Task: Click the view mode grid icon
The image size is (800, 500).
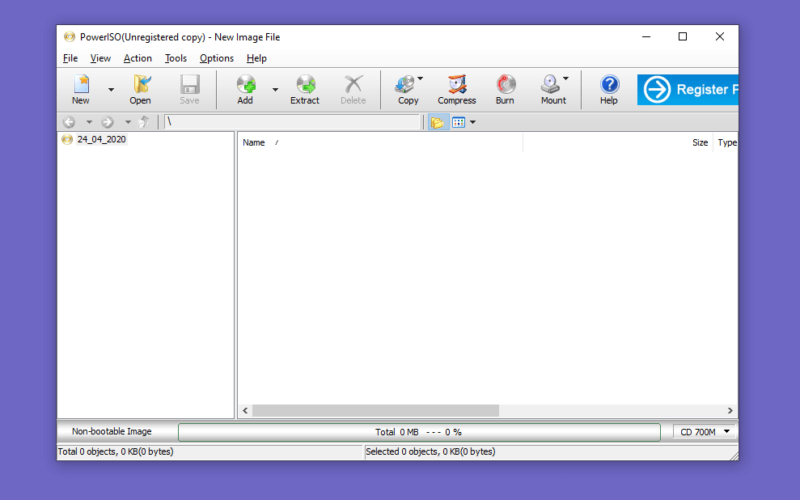Action: point(459,122)
